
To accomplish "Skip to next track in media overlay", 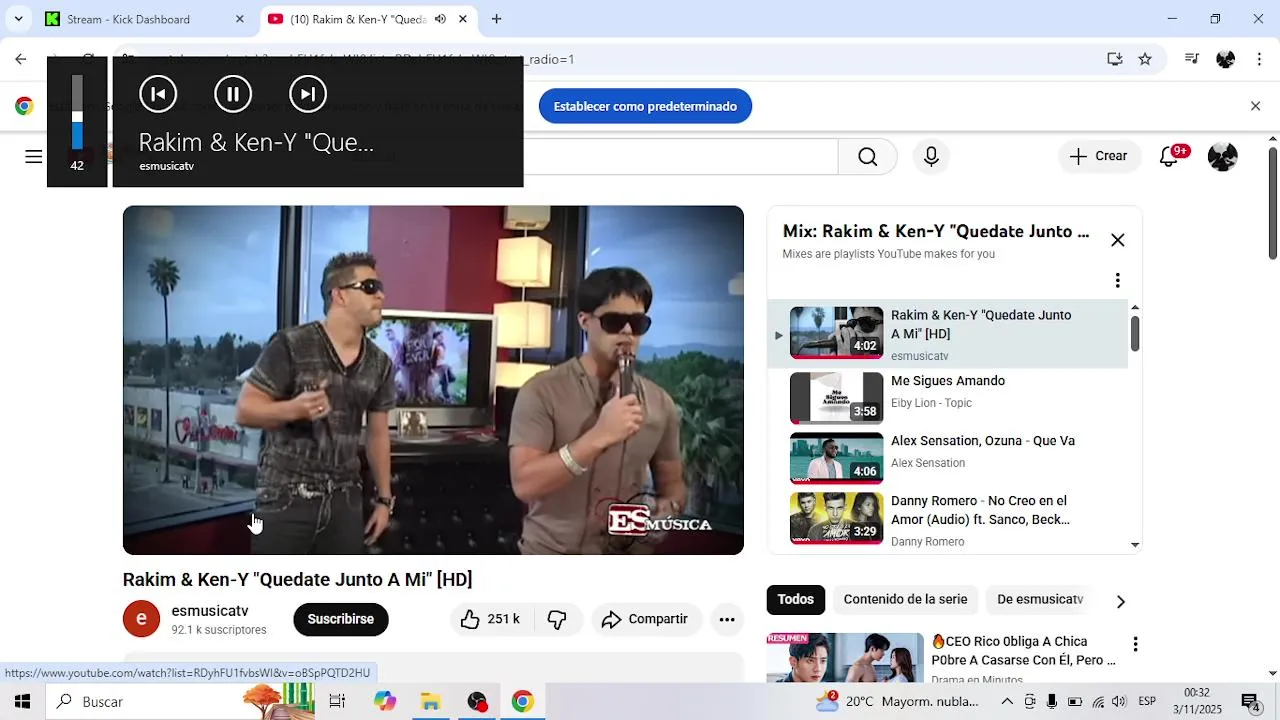I will (x=308, y=94).
